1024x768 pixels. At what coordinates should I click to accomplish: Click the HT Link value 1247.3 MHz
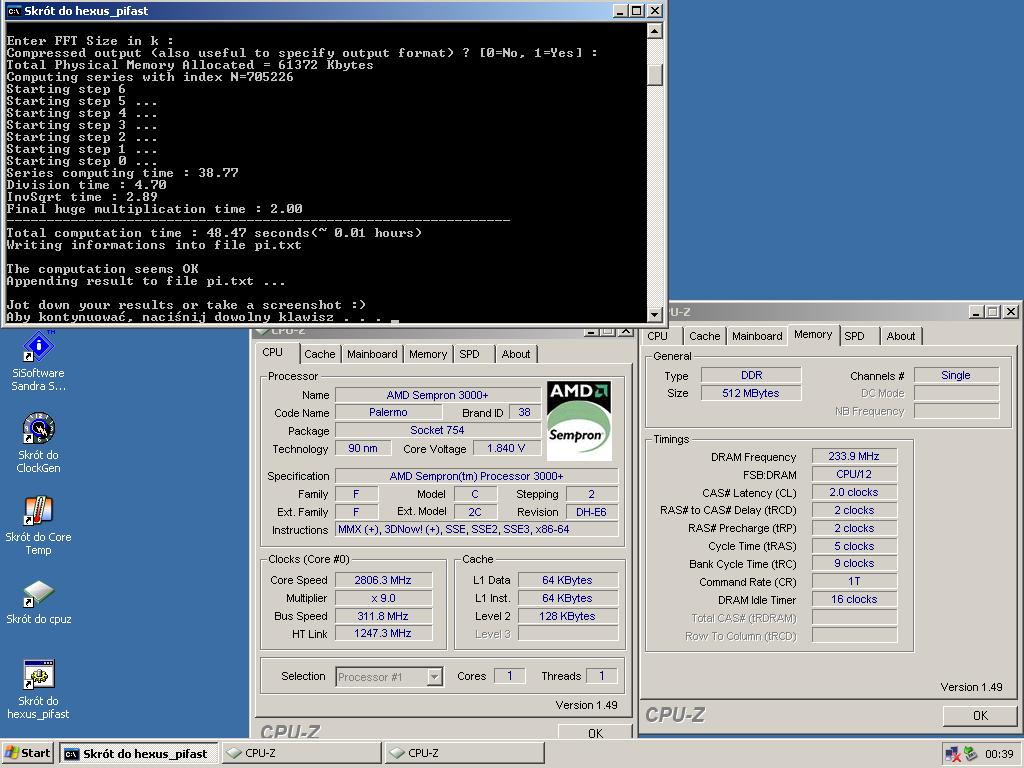(x=383, y=633)
